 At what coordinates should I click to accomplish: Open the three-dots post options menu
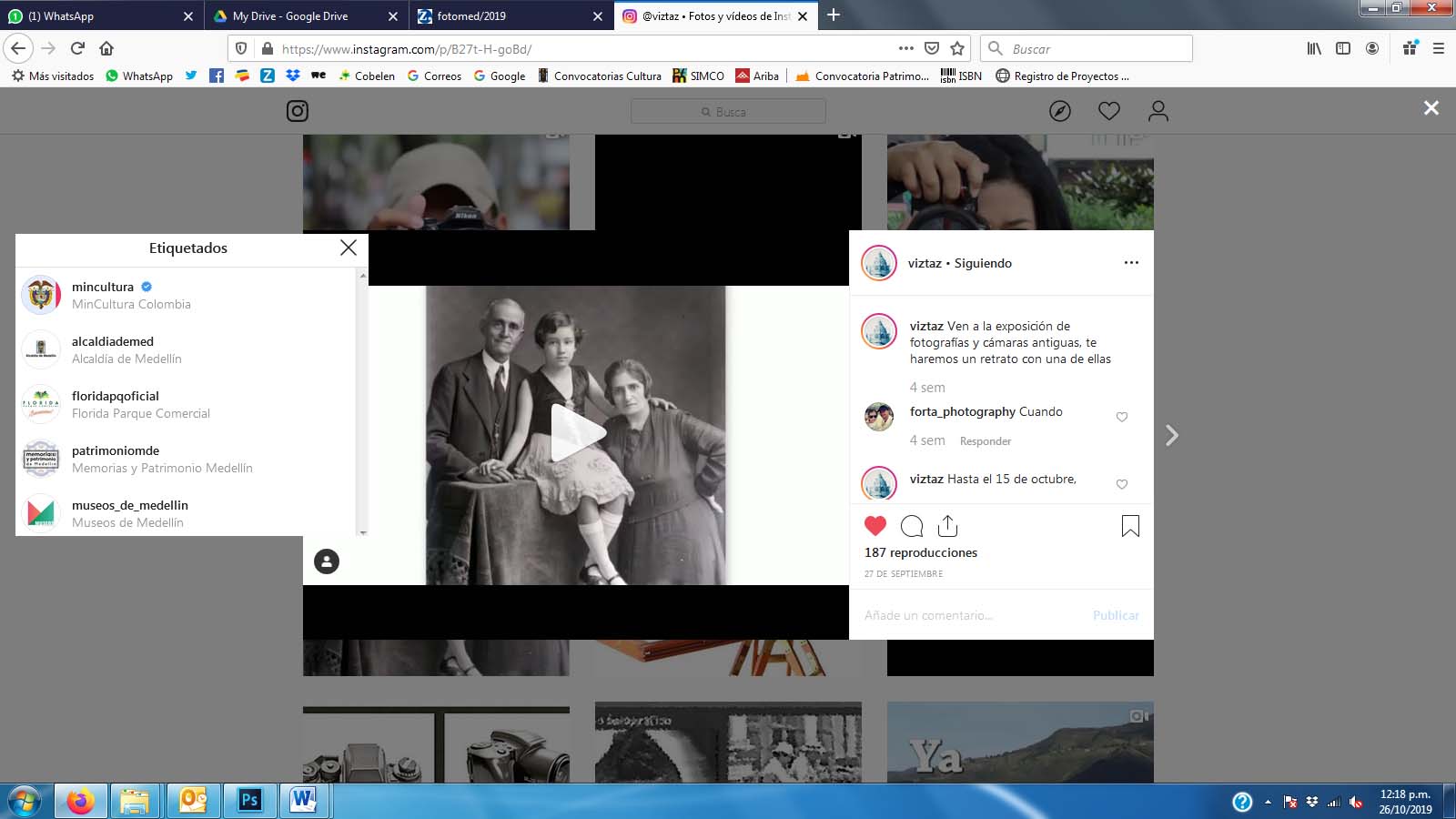(1131, 263)
